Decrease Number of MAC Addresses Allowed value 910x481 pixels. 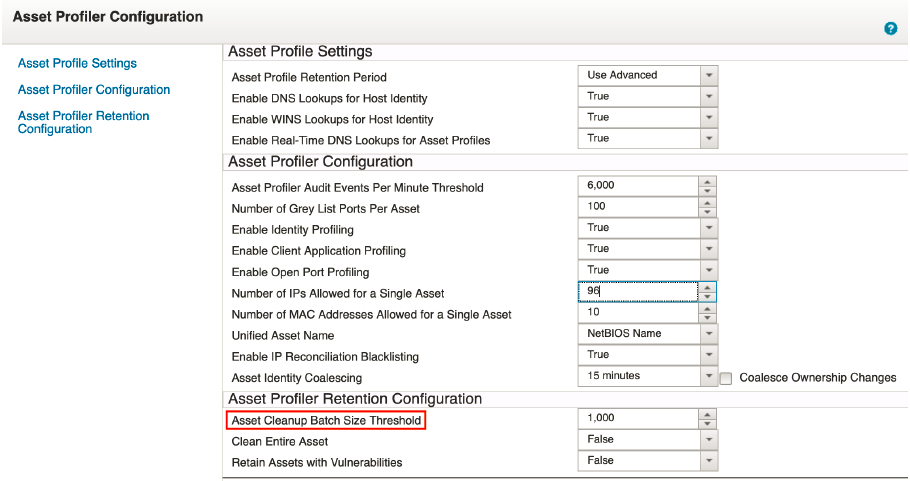[707, 318]
